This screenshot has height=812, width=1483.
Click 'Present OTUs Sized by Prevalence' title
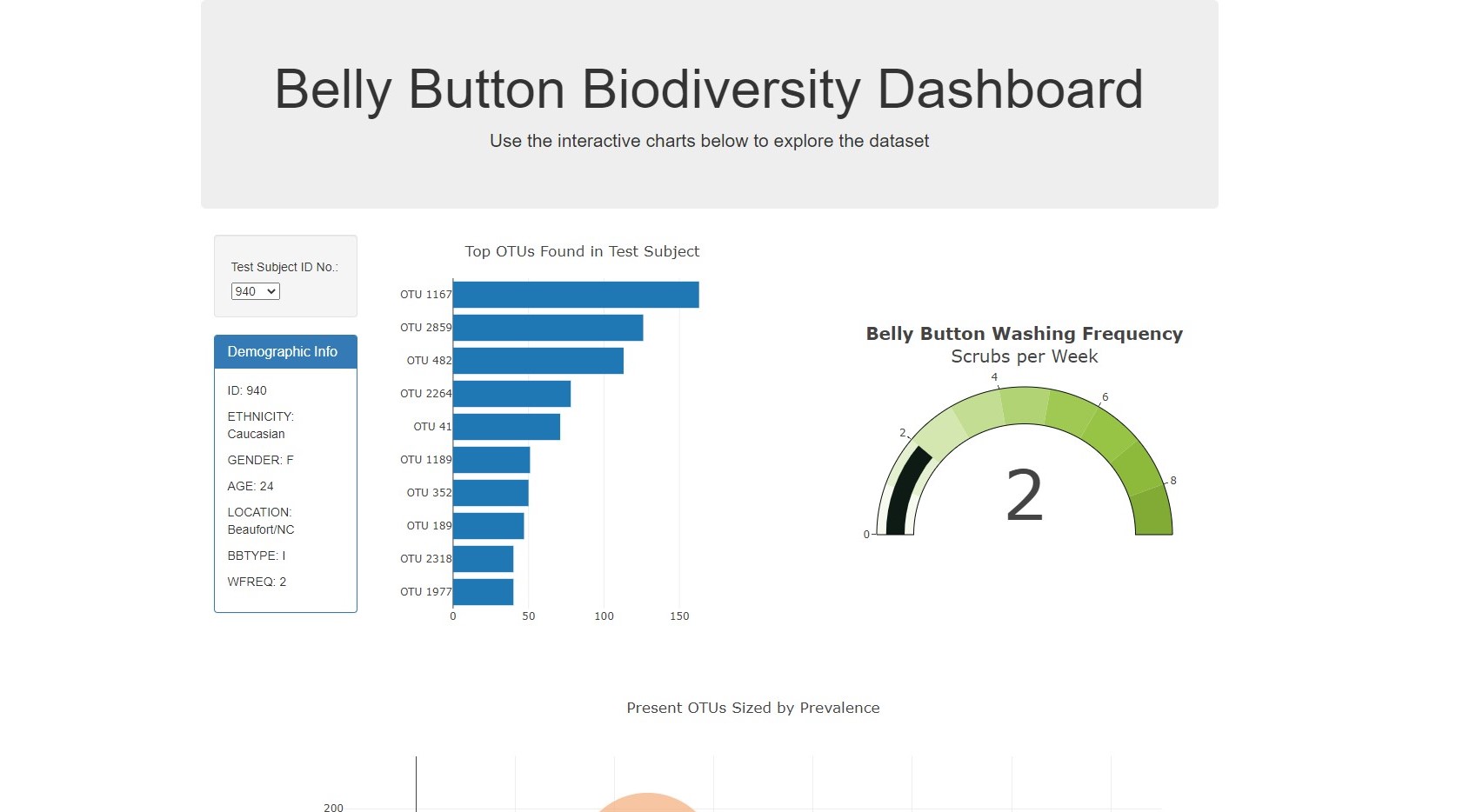[x=753, y=708]
